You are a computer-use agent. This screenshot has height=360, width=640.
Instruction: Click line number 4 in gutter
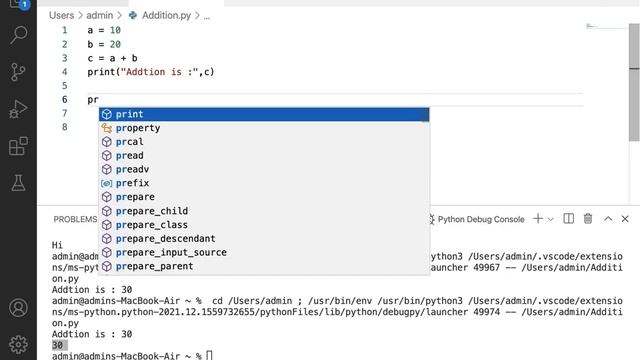[64, 72]
